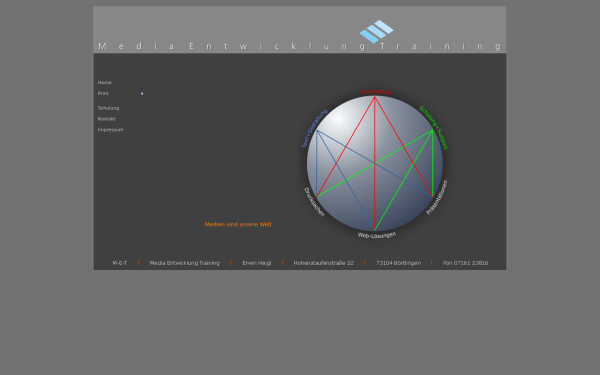Click footer text '73104 Börtlingen'
Viewport: 600px width, 375px height.
click(x=398, y=263)
